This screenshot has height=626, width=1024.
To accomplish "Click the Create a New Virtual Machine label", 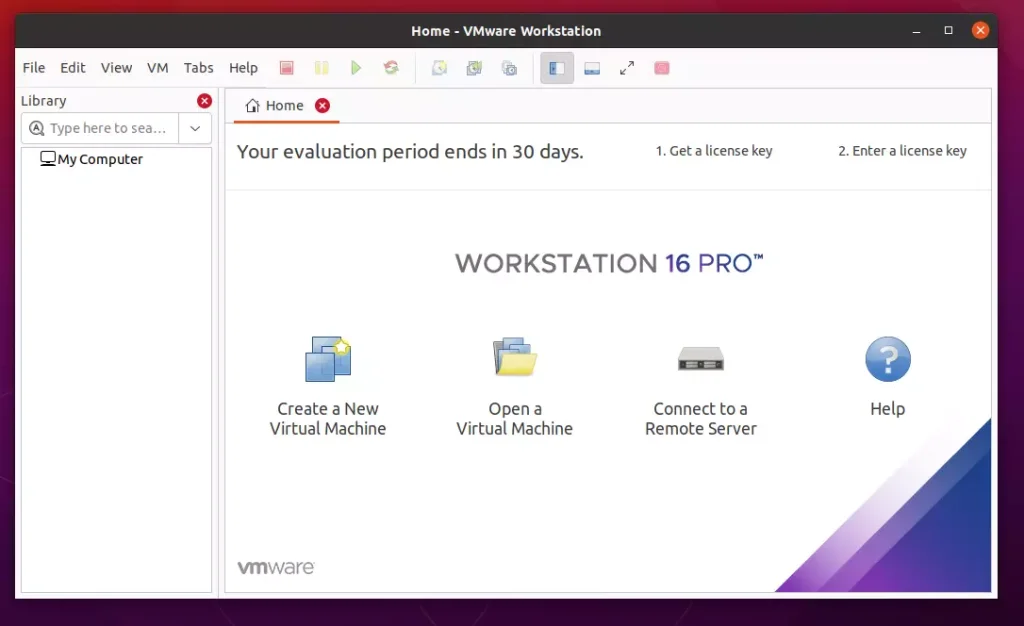I will (328, 418).
